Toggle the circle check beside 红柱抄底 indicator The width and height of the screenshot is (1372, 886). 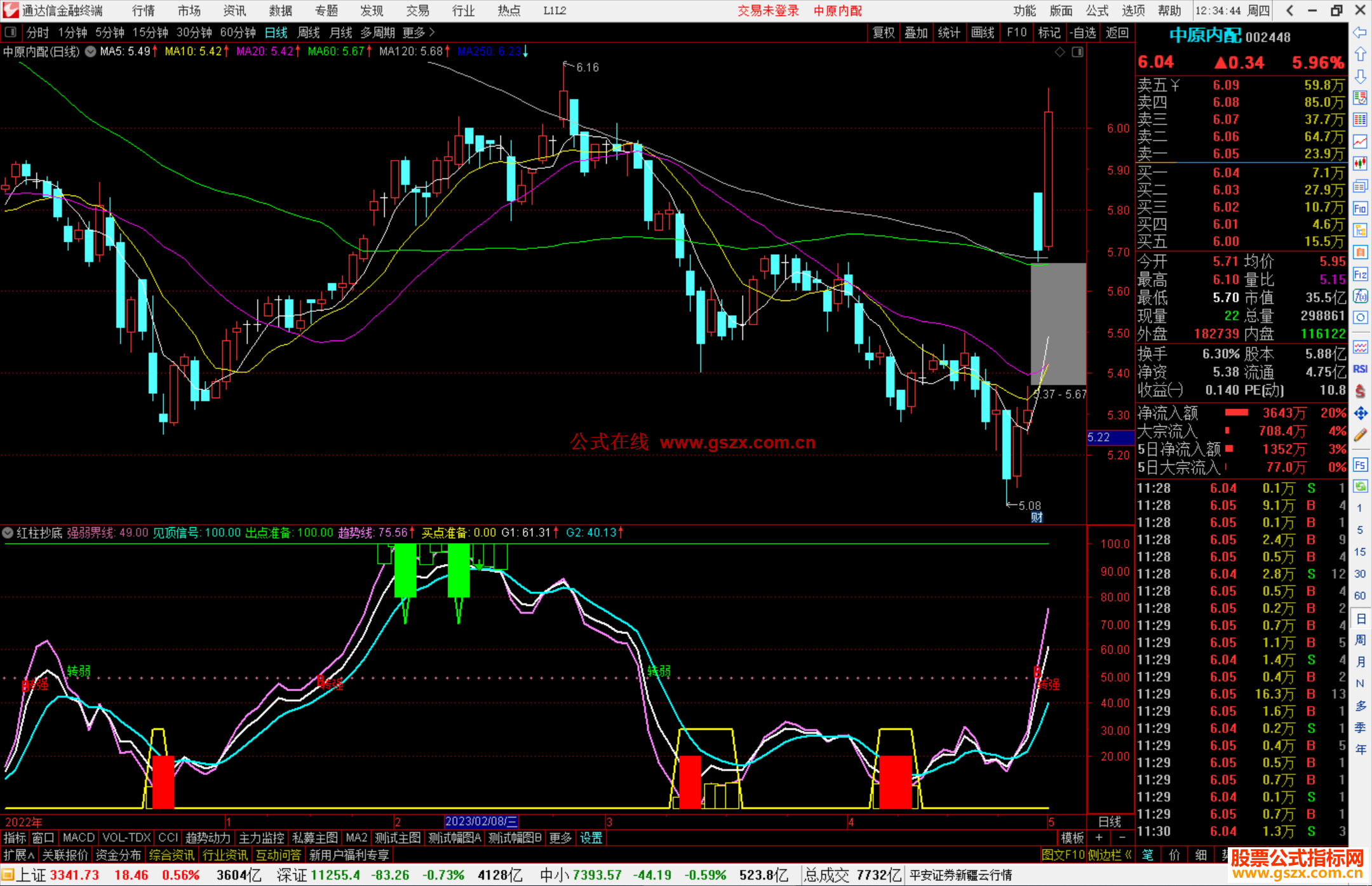pyautogui.click(x=8, y=533)
